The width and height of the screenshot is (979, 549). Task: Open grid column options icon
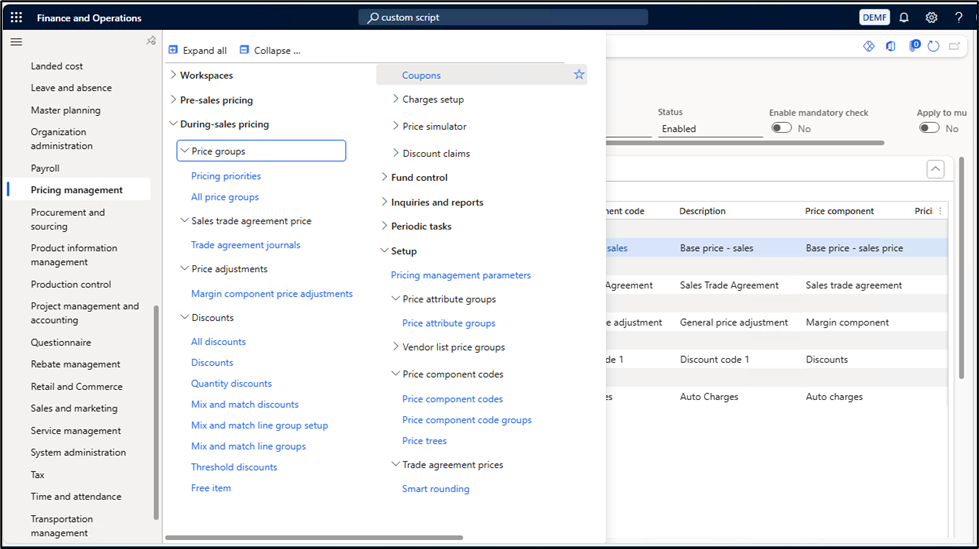point(940,211)
